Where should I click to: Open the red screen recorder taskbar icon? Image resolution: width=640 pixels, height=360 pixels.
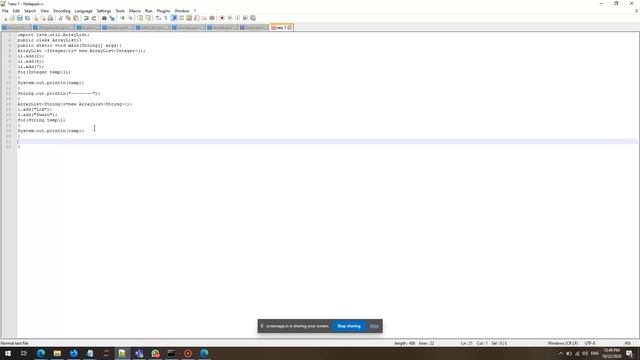tap(188, 353)
